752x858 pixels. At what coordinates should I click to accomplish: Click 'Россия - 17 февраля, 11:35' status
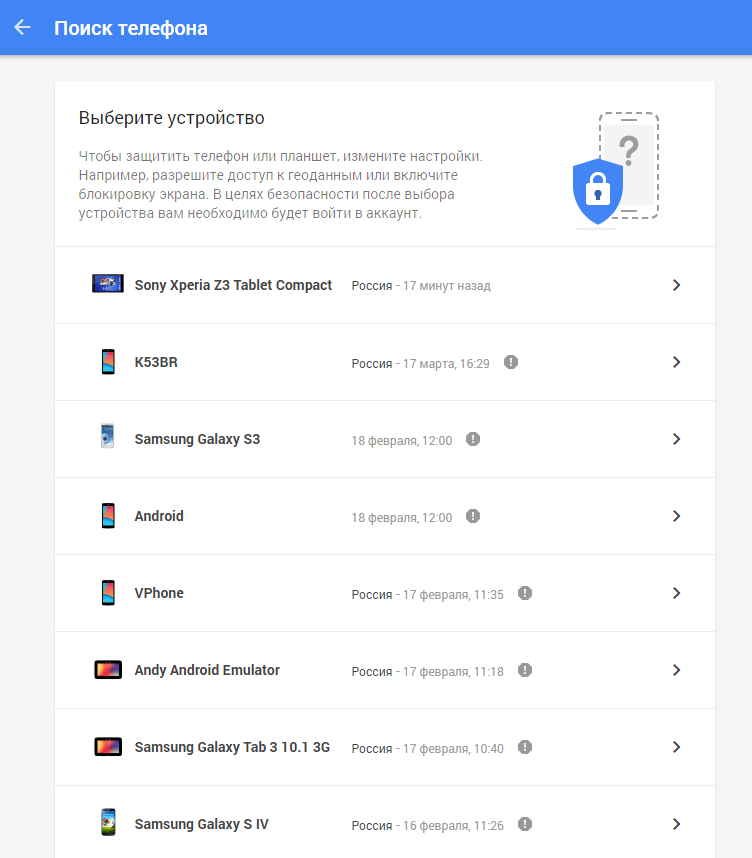tap(427, 594)
